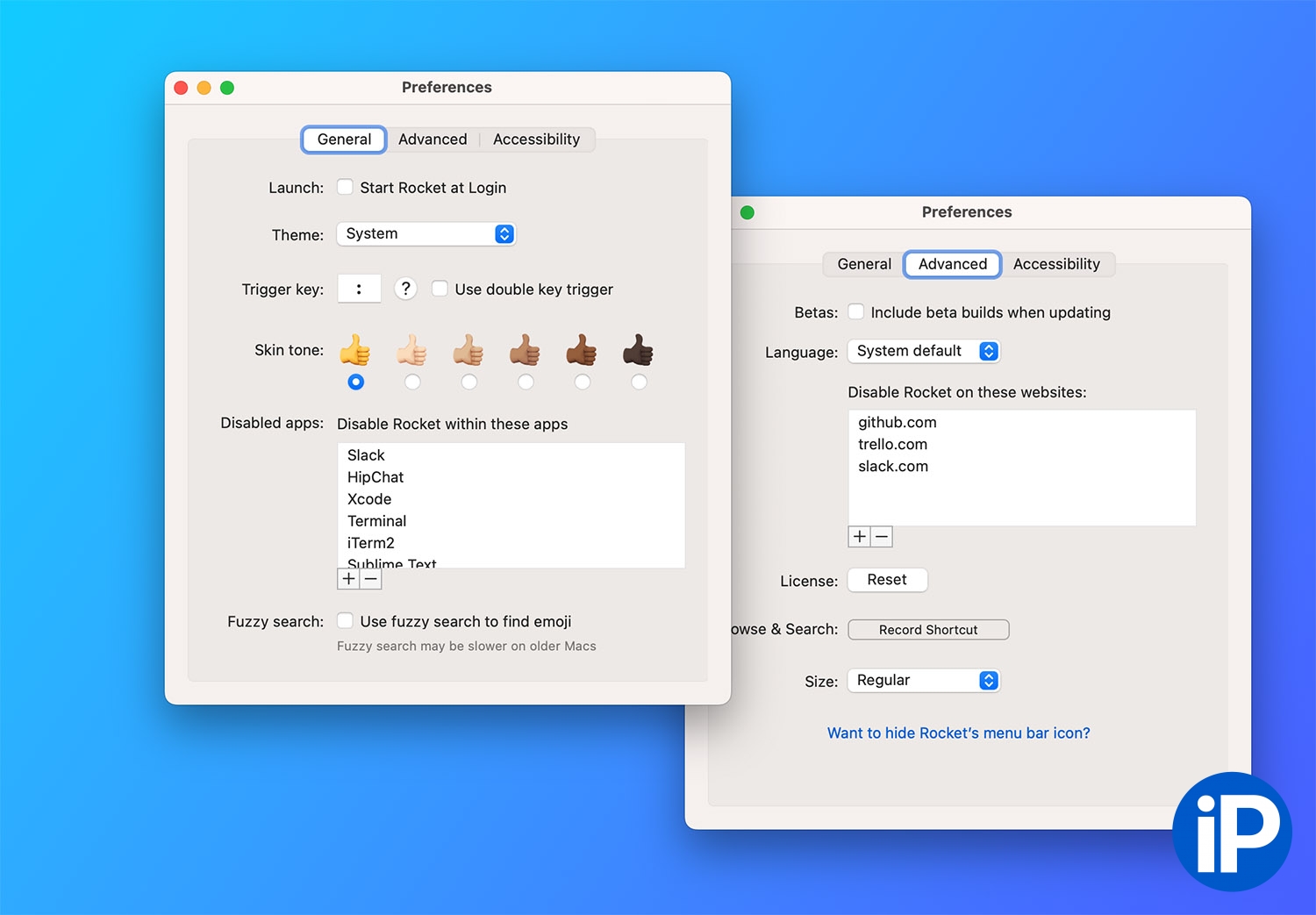
Task: Open the Size dropdown set to Regular
Action: 924,681
